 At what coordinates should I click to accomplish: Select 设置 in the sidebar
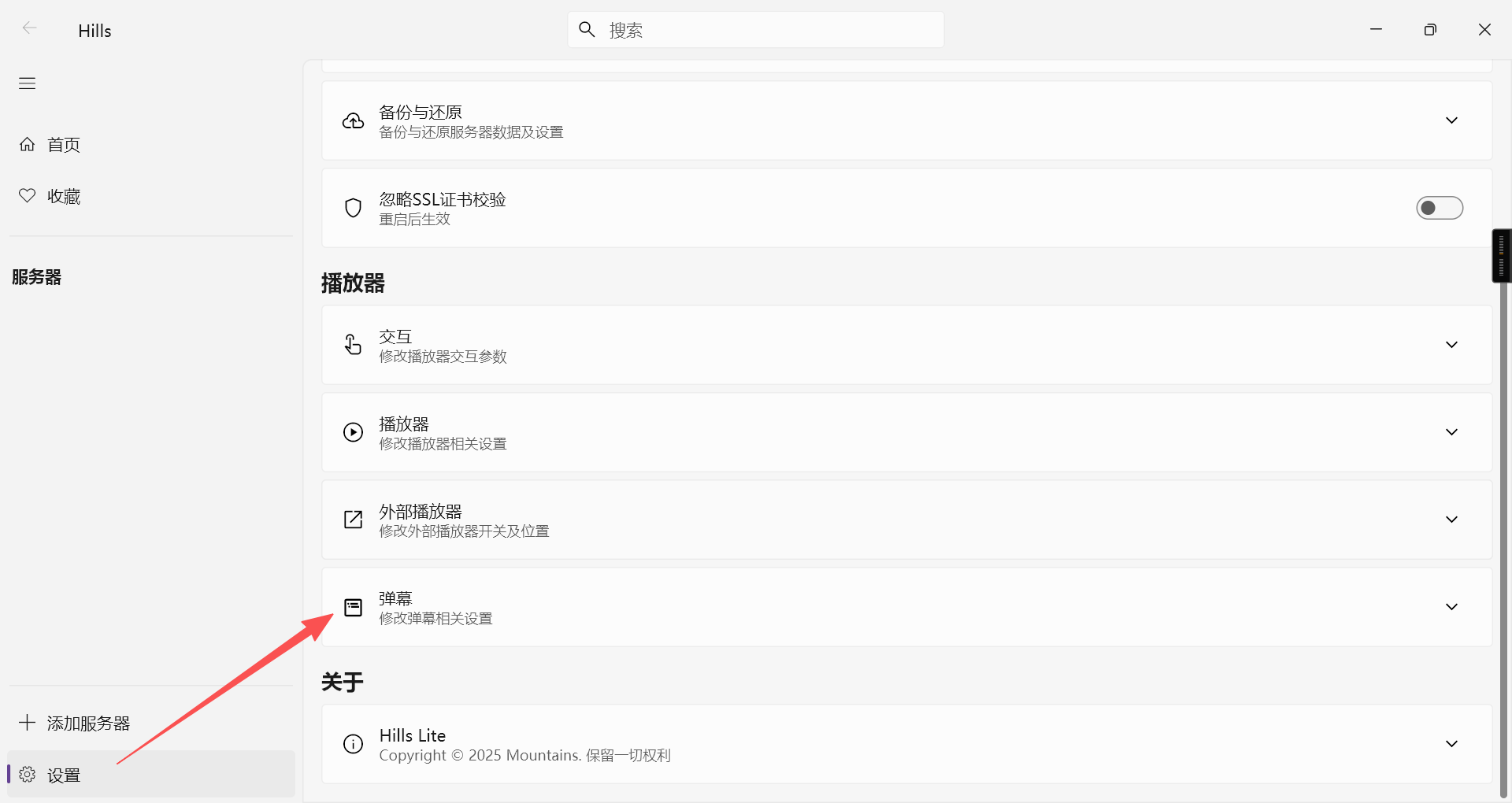(x=150, y=775)
